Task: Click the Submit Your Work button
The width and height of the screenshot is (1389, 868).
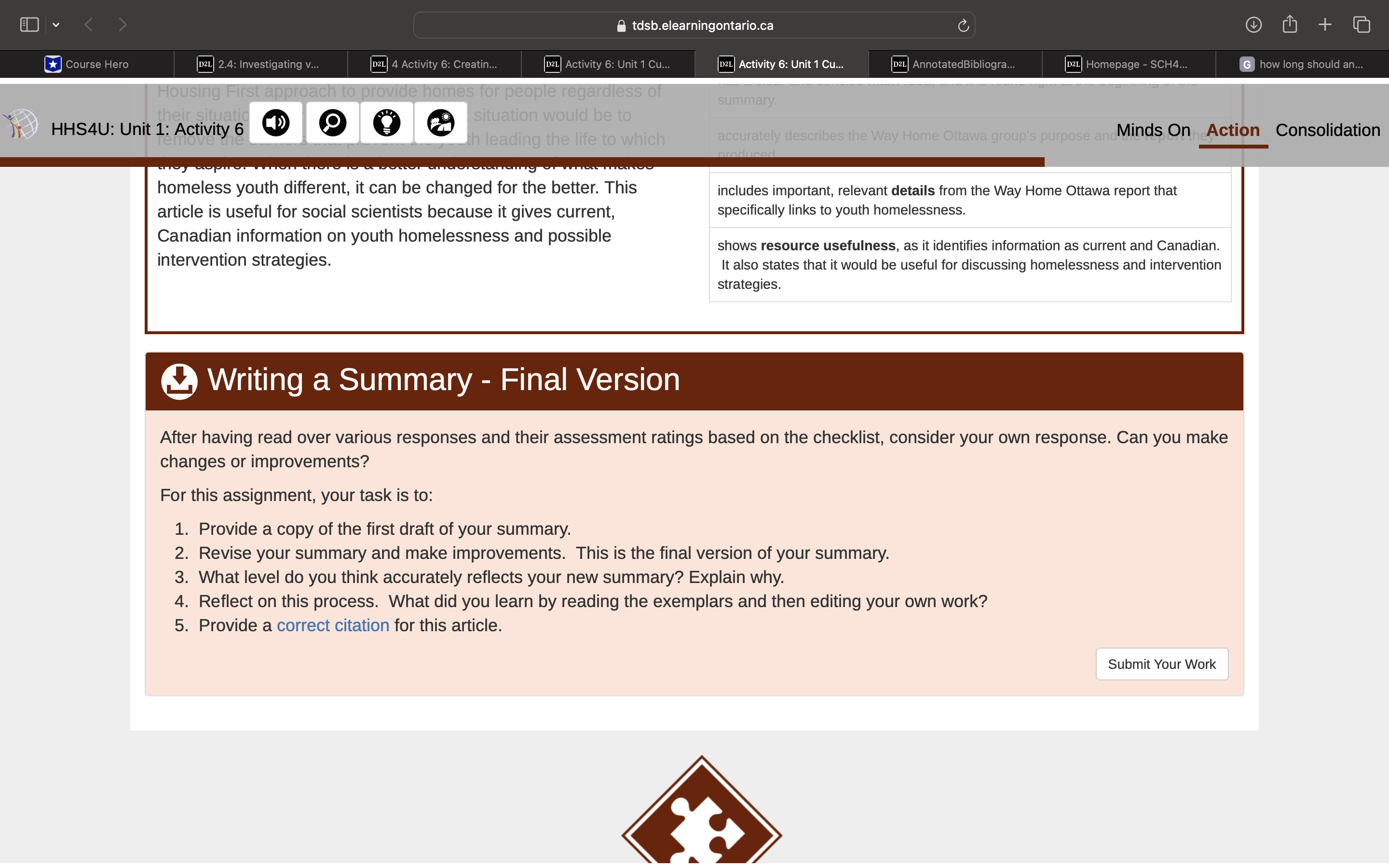Action: pos(1161,664)
